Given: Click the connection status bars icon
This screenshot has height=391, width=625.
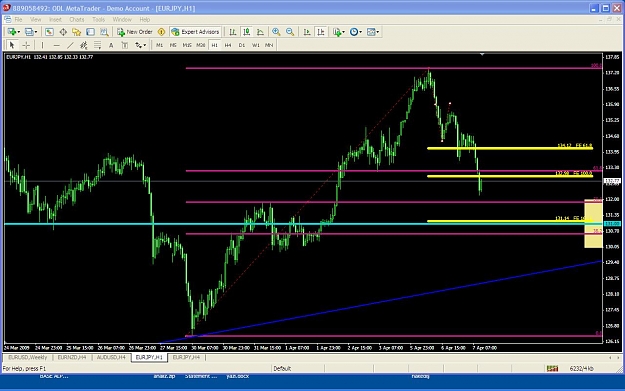Looking at the screenshot, I should point(552,369).
